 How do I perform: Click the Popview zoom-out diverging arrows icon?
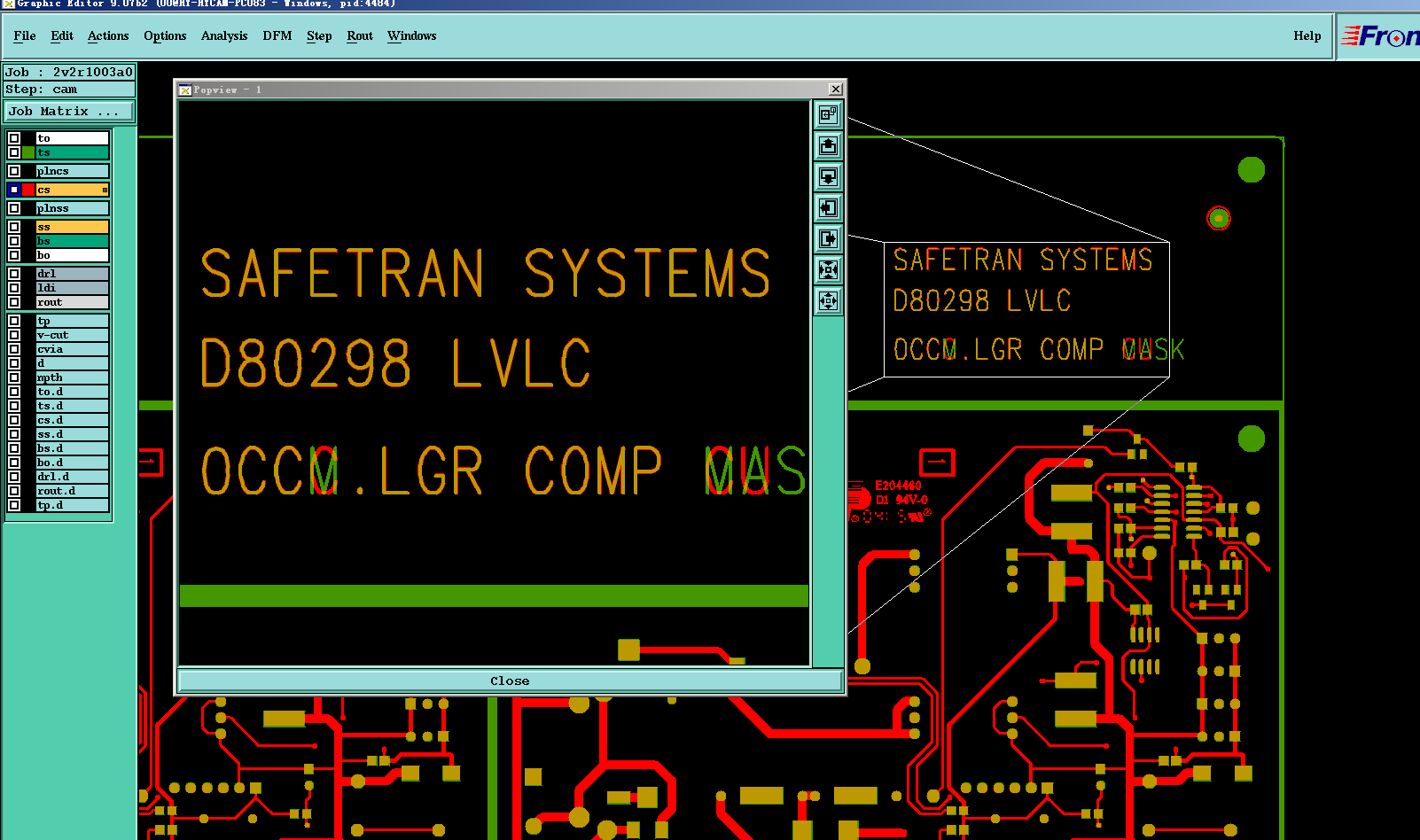828,301
